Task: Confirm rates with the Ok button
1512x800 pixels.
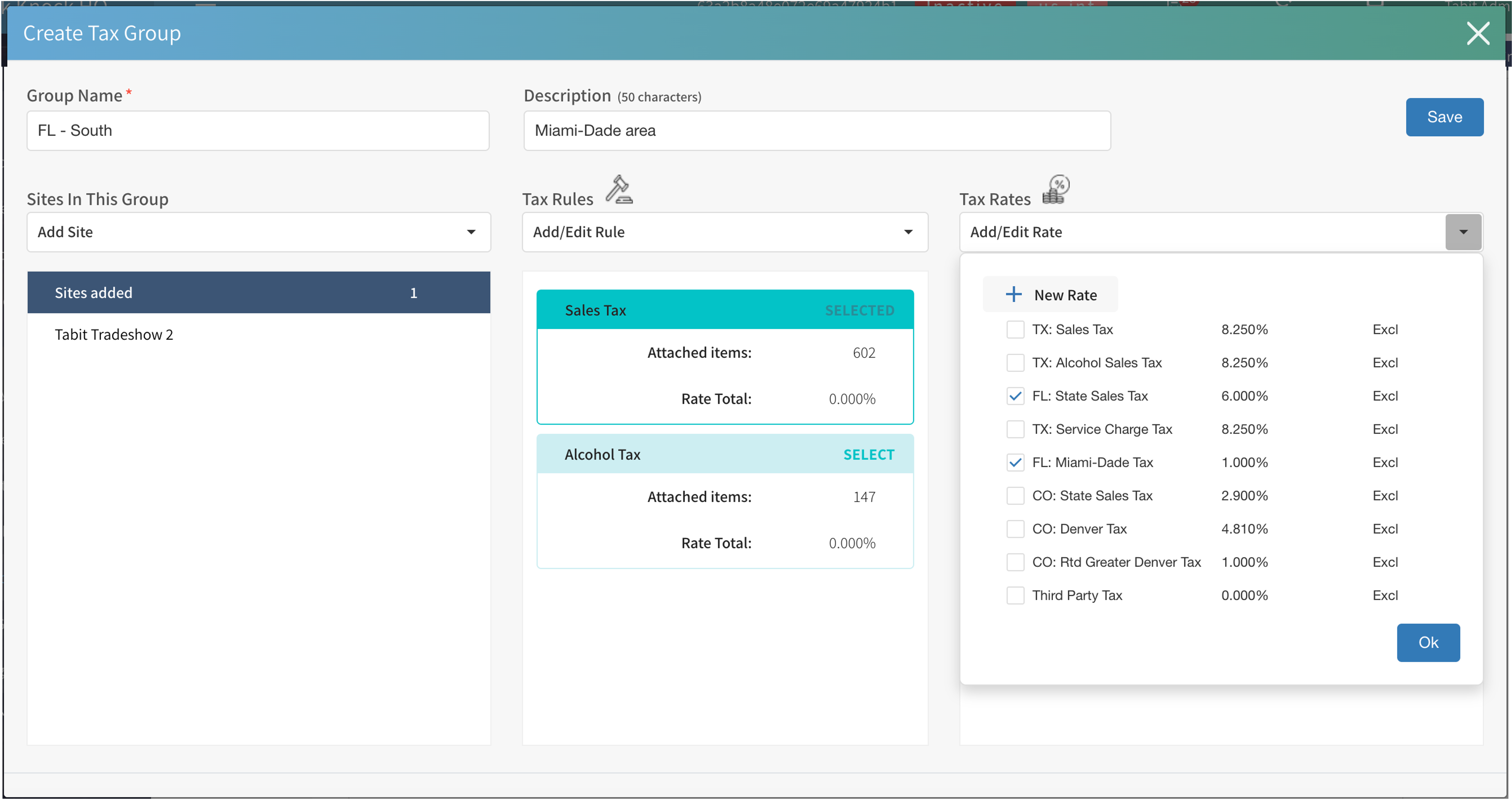Action: pyautogui.click(x=1427, y=642)
